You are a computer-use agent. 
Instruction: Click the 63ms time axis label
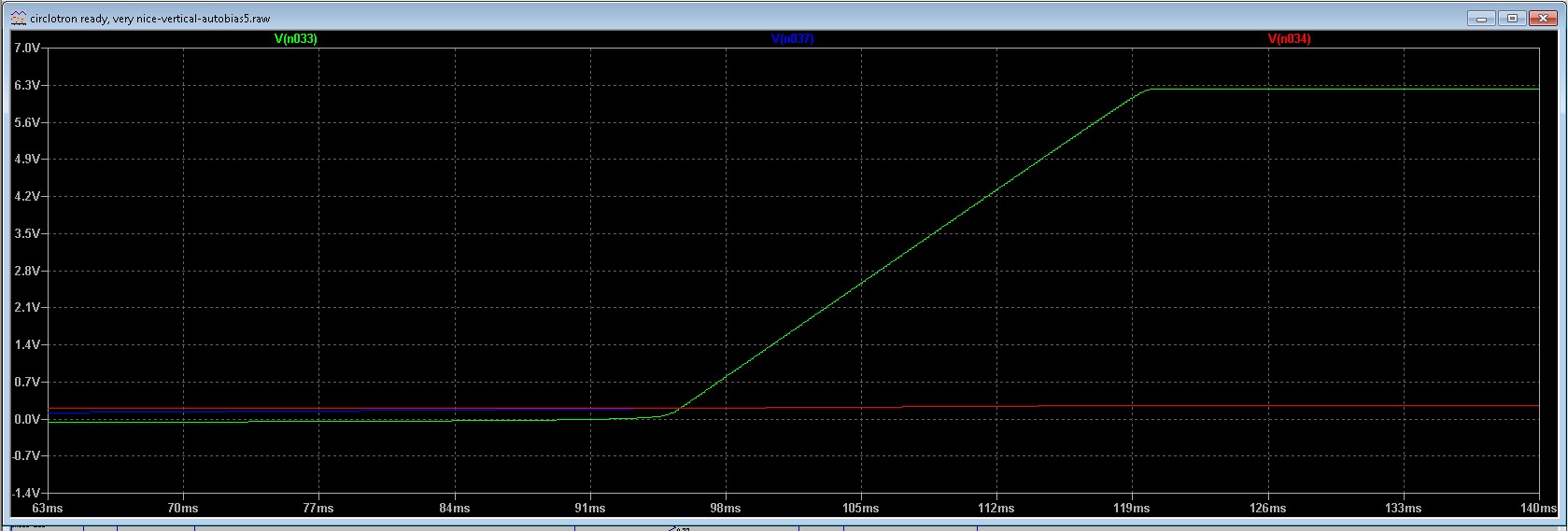point(48,508)
